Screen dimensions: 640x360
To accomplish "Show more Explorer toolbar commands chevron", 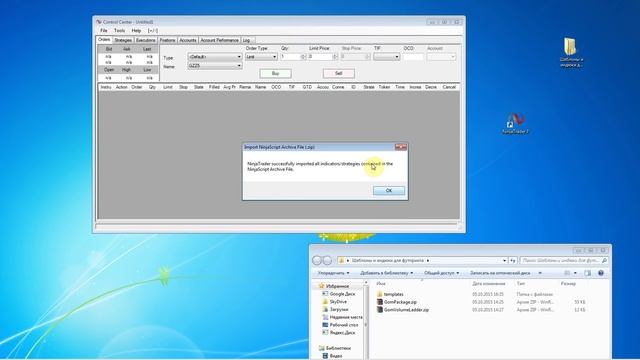I will tap(540, 273).
